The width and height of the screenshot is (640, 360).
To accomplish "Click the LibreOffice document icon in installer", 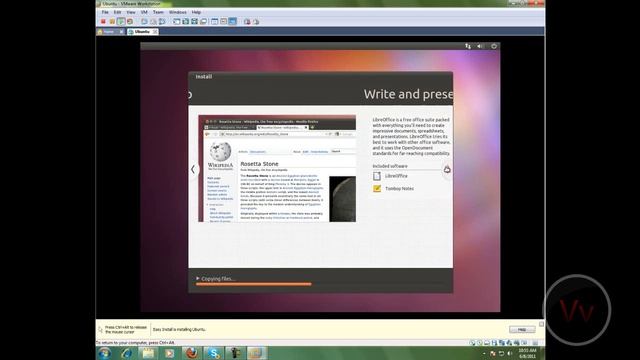I will point(377,176).
